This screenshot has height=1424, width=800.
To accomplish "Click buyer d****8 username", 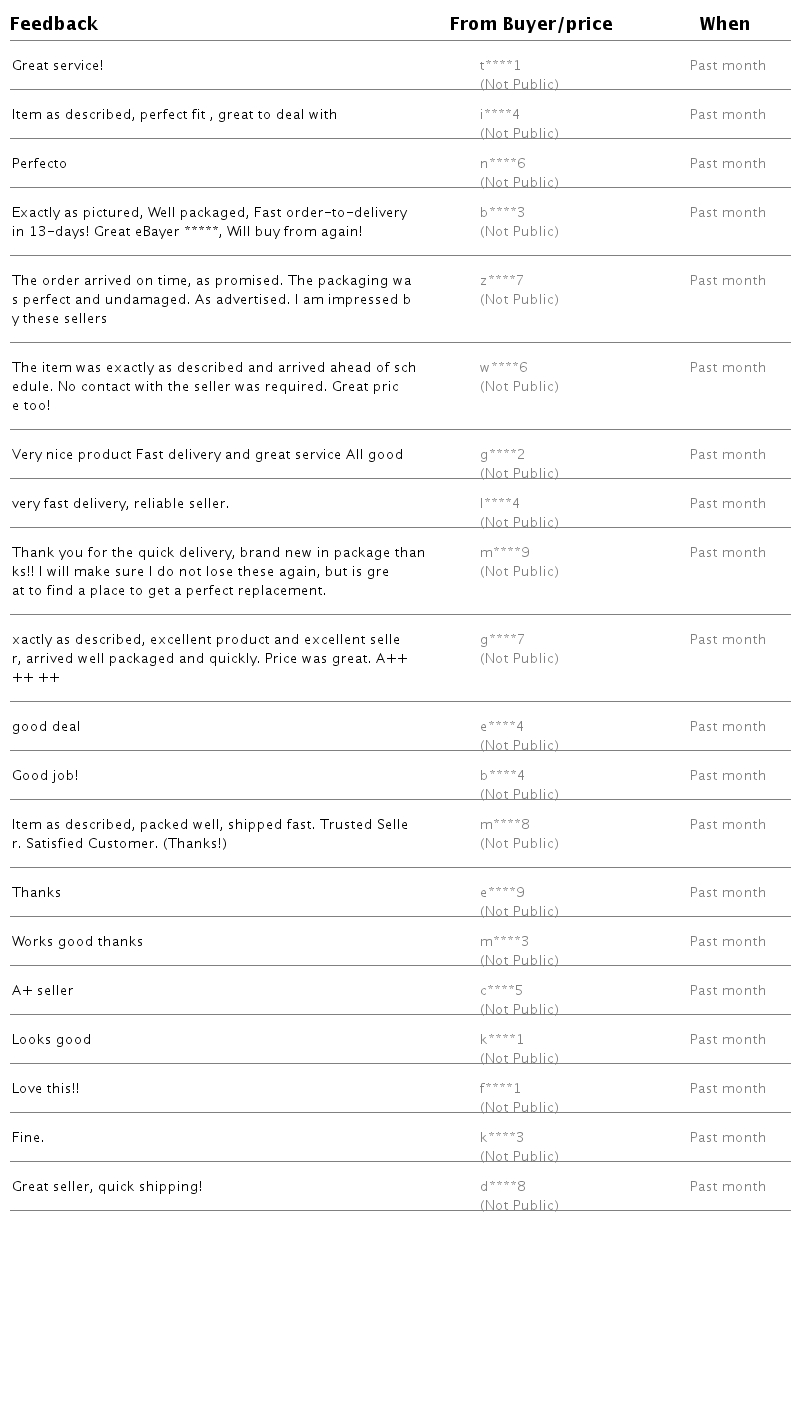I will click(x=502, y=1187).
